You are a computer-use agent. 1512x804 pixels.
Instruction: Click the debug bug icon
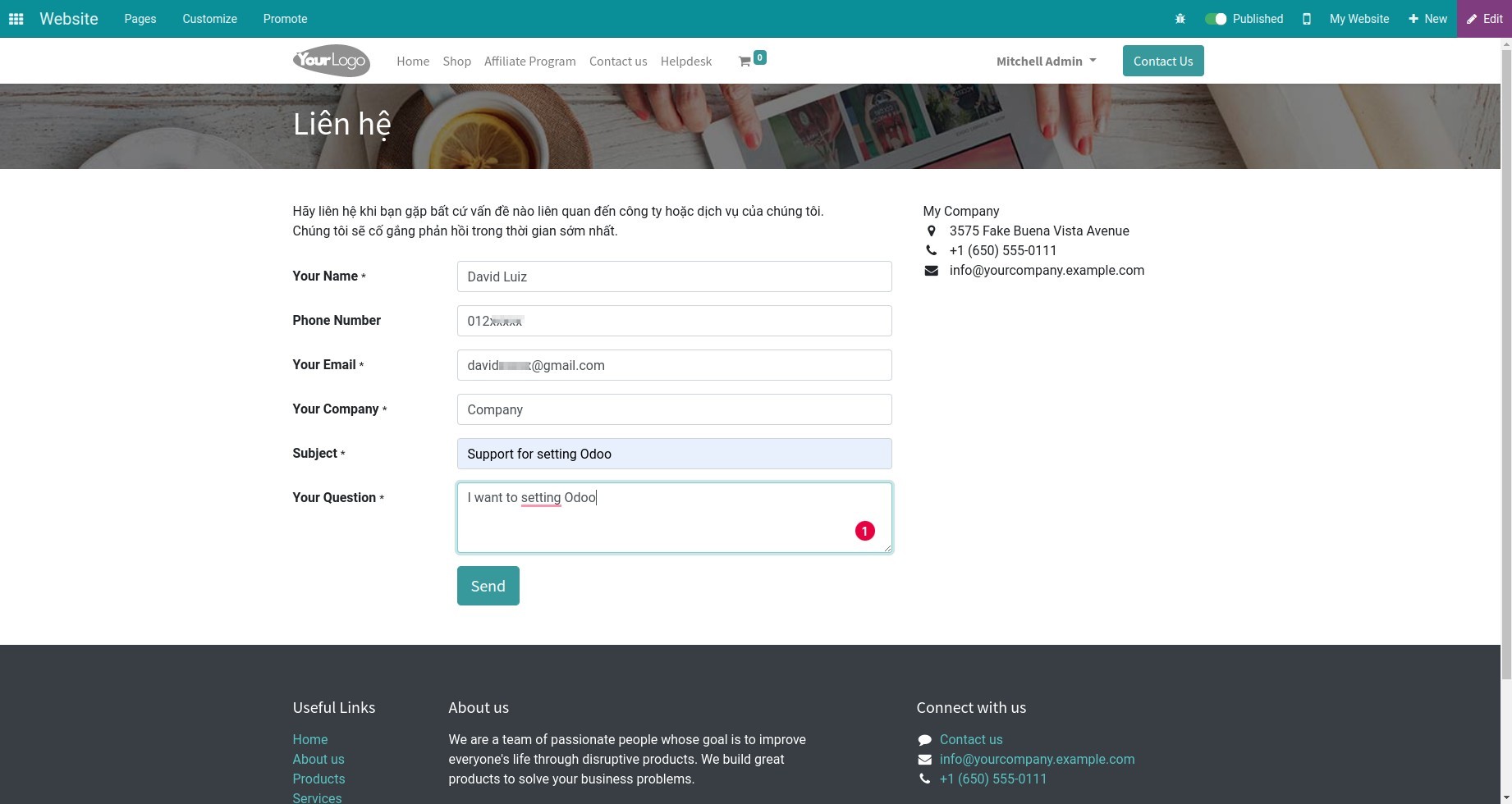point(1180,18)
